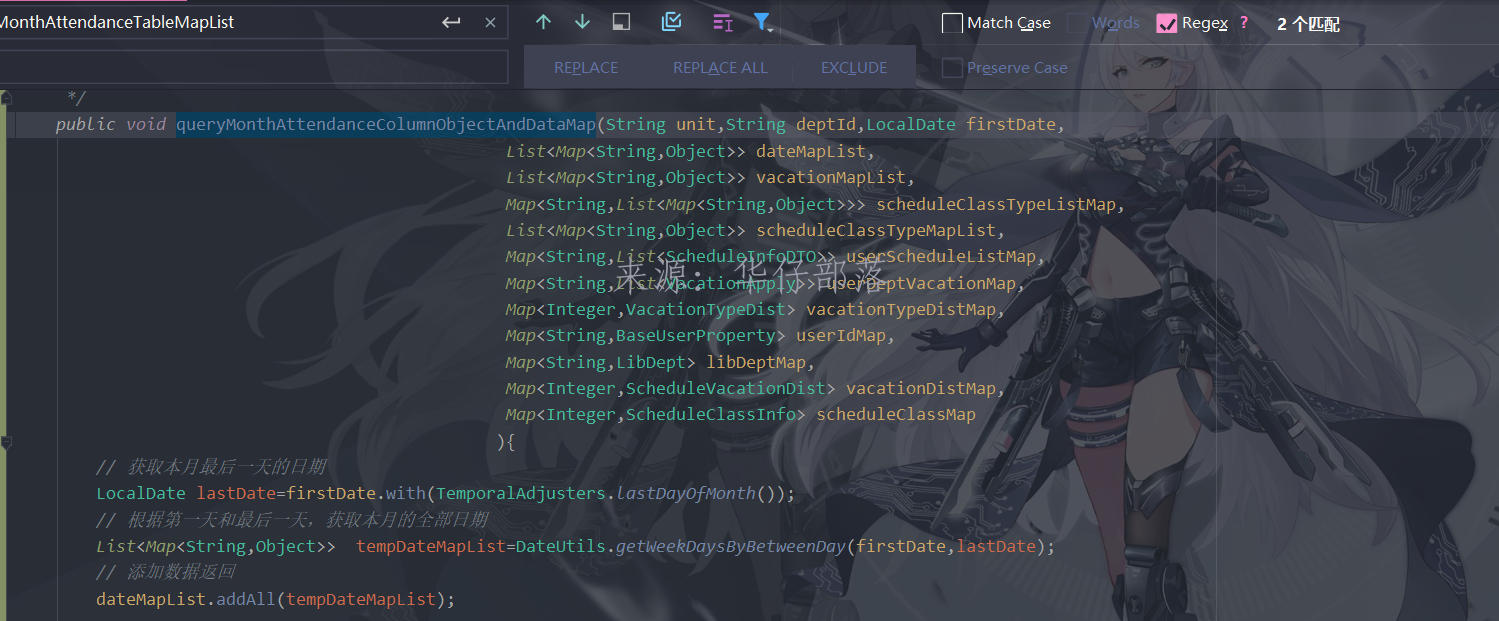Click the "void" return type
The height and width of the screenshot is (621, 1499).
click(146, 124)
